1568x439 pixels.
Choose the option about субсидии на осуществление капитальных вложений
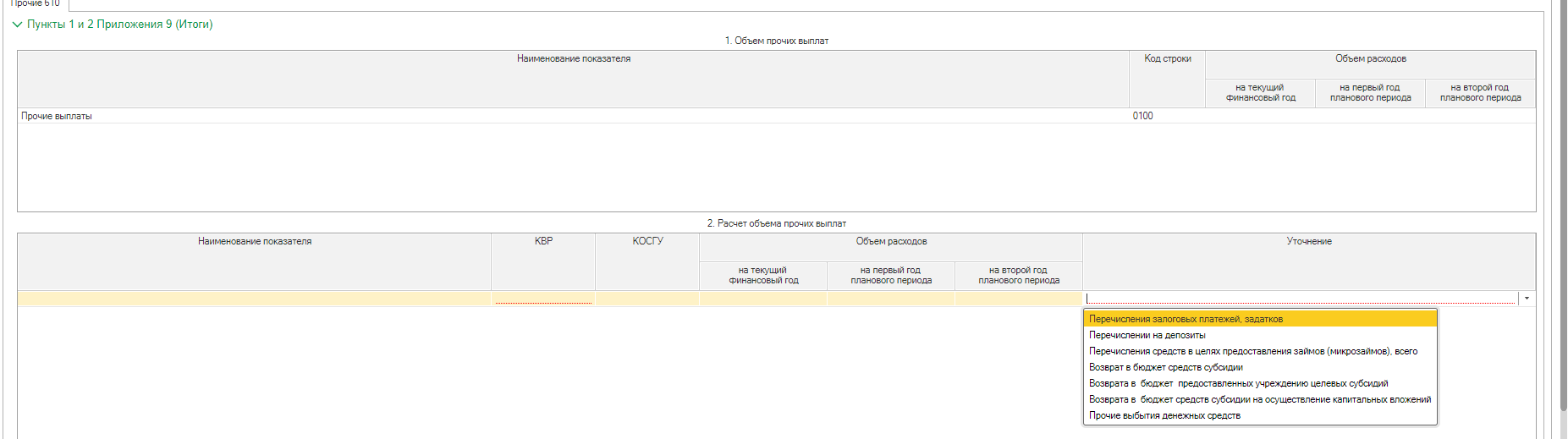[x=1259, y=399]
